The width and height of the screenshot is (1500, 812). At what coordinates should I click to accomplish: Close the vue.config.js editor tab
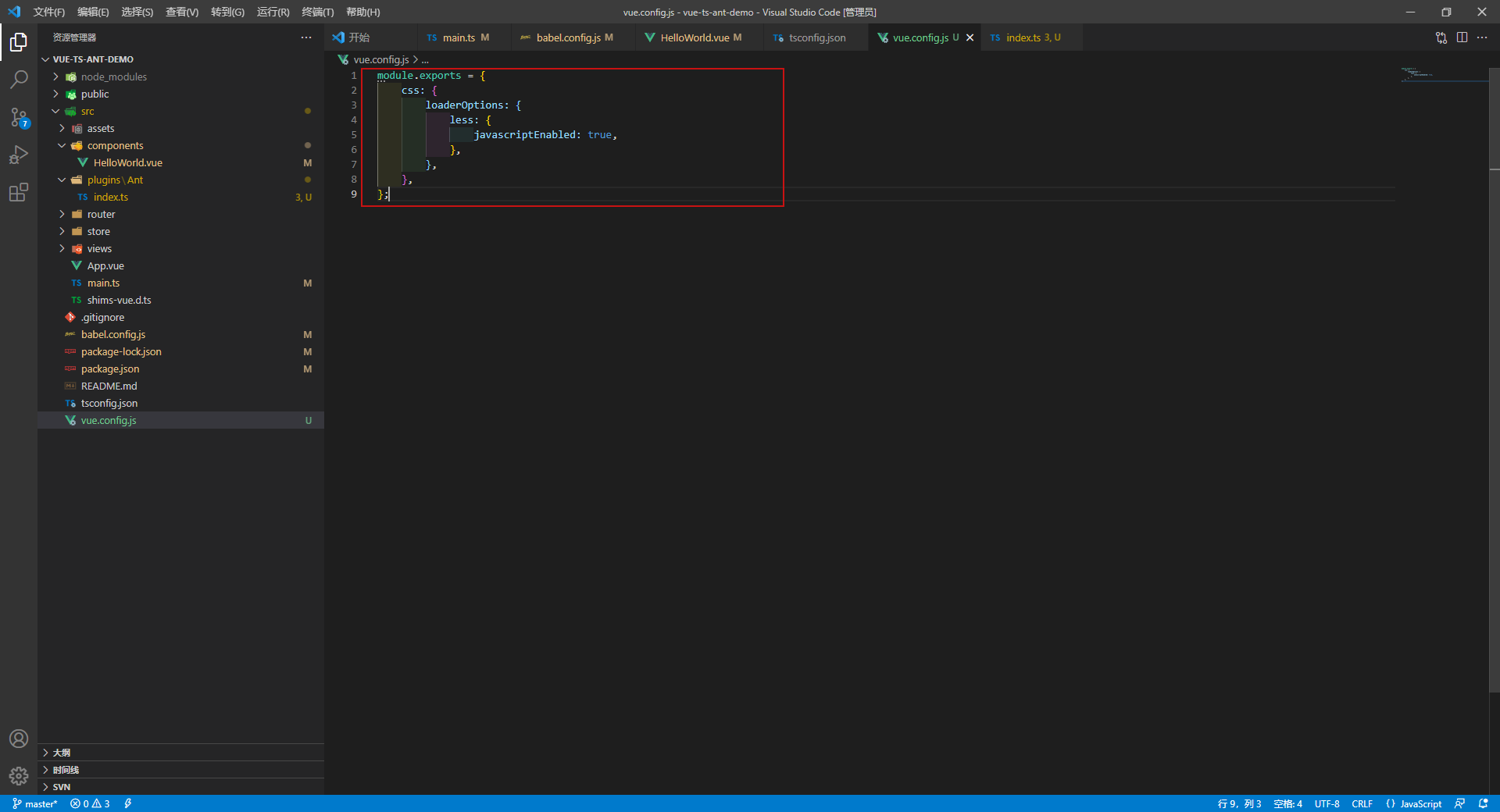[970, 37]
